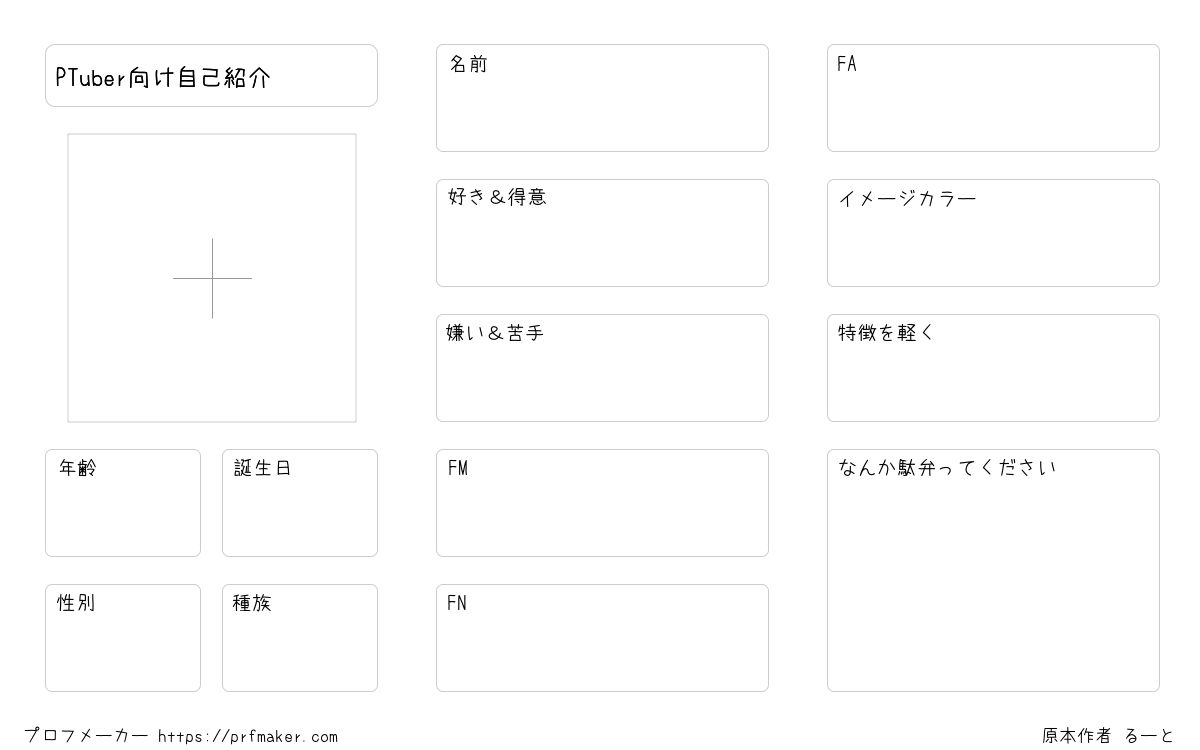Select the 名前 name field

[x=602, y=98]
